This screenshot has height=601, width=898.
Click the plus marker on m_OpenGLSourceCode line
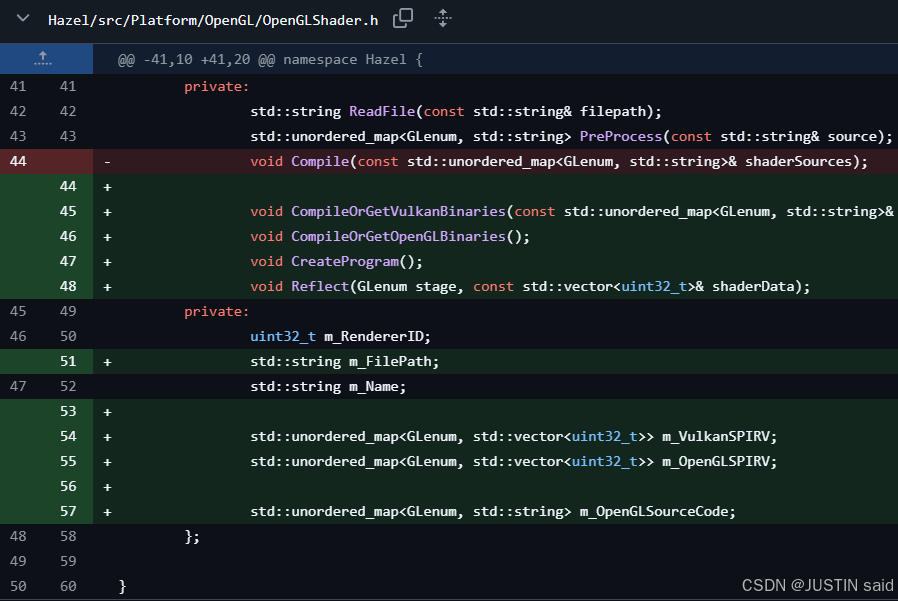(x=107, y=511)
